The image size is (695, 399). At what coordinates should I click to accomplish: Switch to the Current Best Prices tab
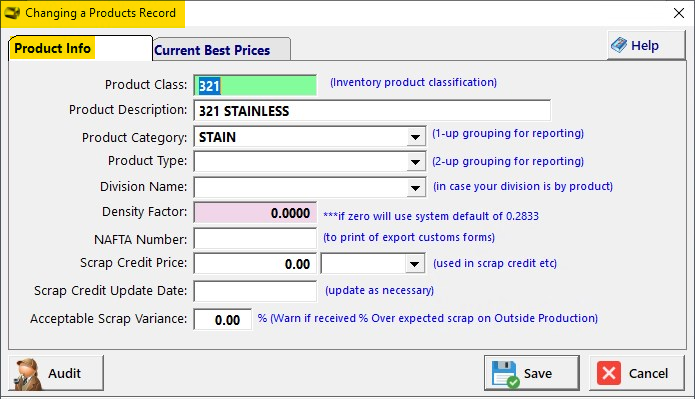[212, 50]
